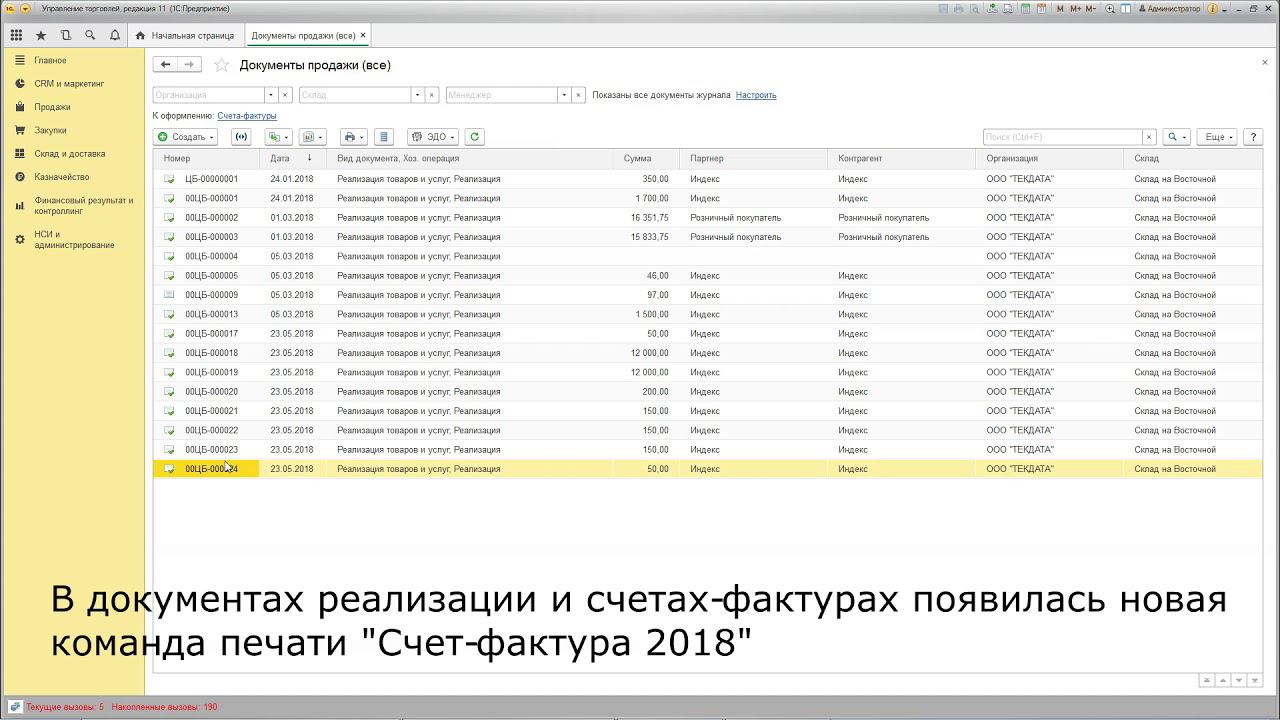Open the print dropdown button
The width and height of the screenshot is (1280, 720).
coord(353,137)
